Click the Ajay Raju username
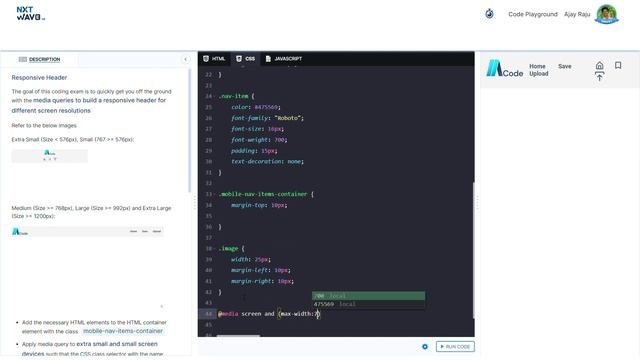 [x=577, y=14]
